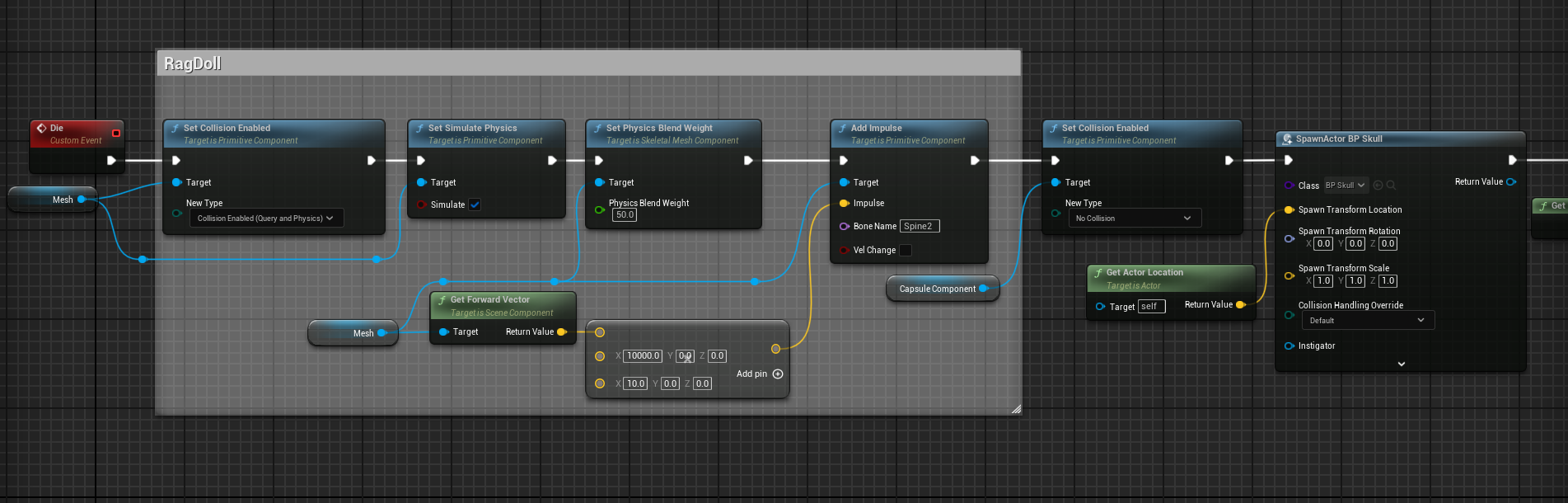This screenshot has height=503, width=1568.
Task: Click the Return Value pin on SpawnActor BP Skull
Action: [x=1511, y=182]
